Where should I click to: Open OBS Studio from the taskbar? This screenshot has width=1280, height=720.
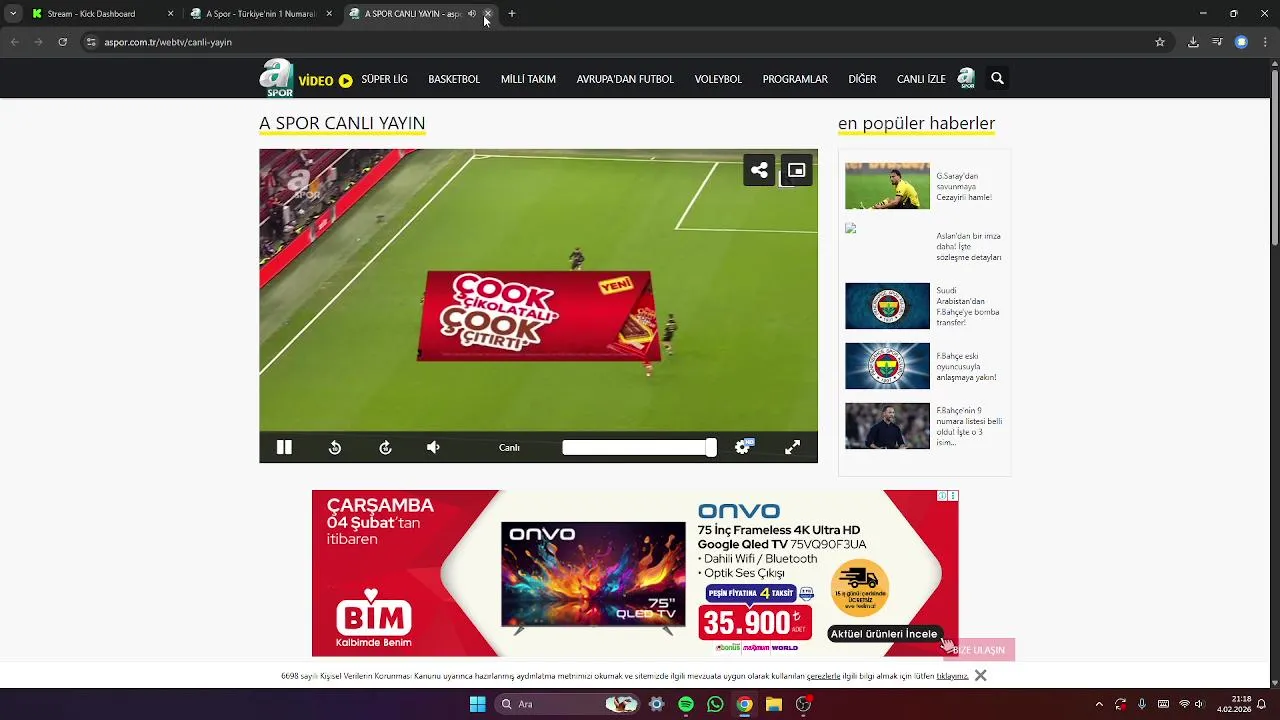(803, 704)
